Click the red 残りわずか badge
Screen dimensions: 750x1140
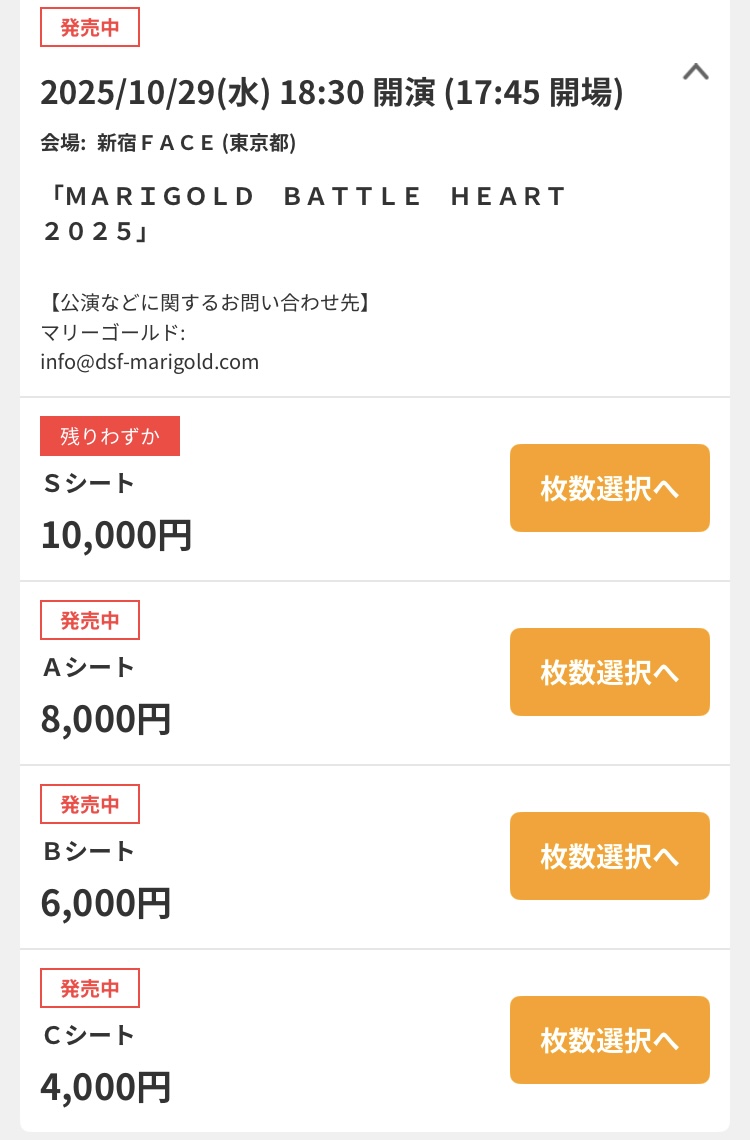coord(110,436)
